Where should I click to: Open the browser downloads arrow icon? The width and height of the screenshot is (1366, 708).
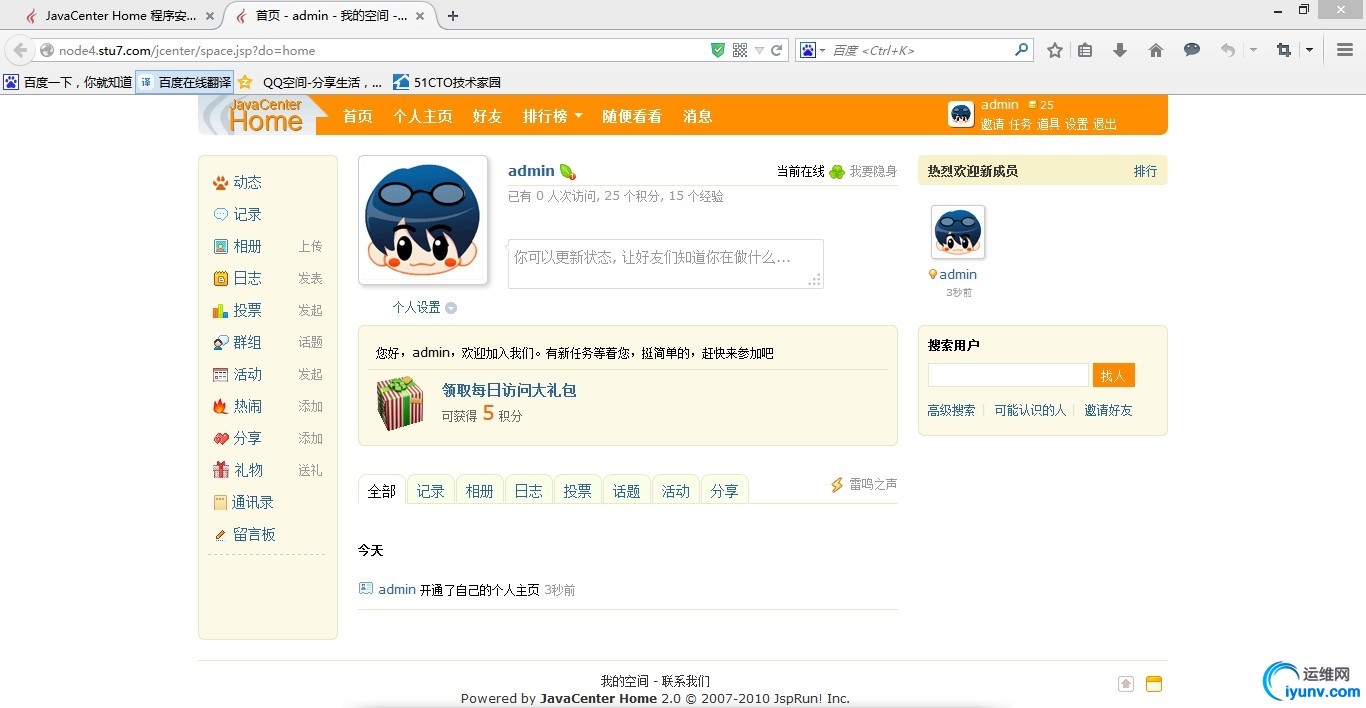[1120, 50]
